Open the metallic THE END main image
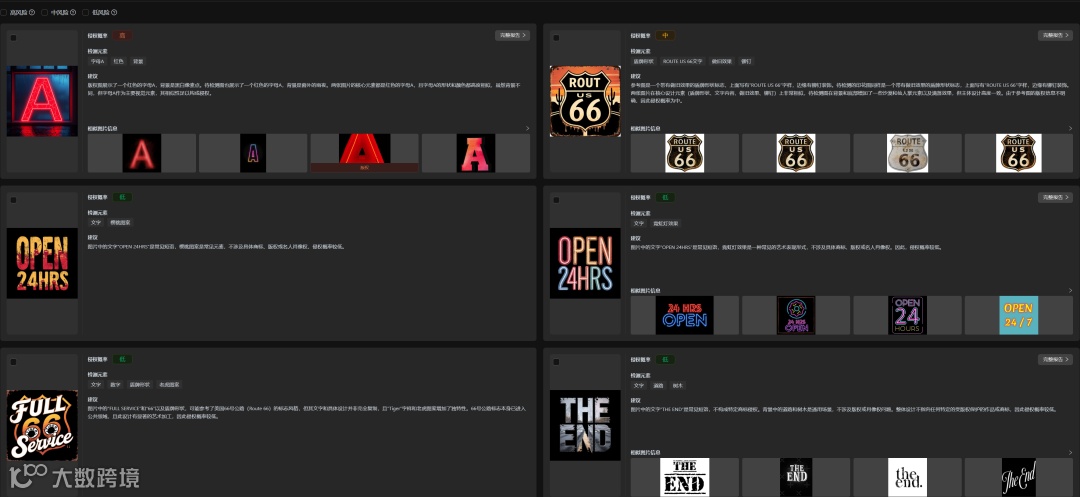The width and height of the screenshot is (1080, 497). pos(585,425)
